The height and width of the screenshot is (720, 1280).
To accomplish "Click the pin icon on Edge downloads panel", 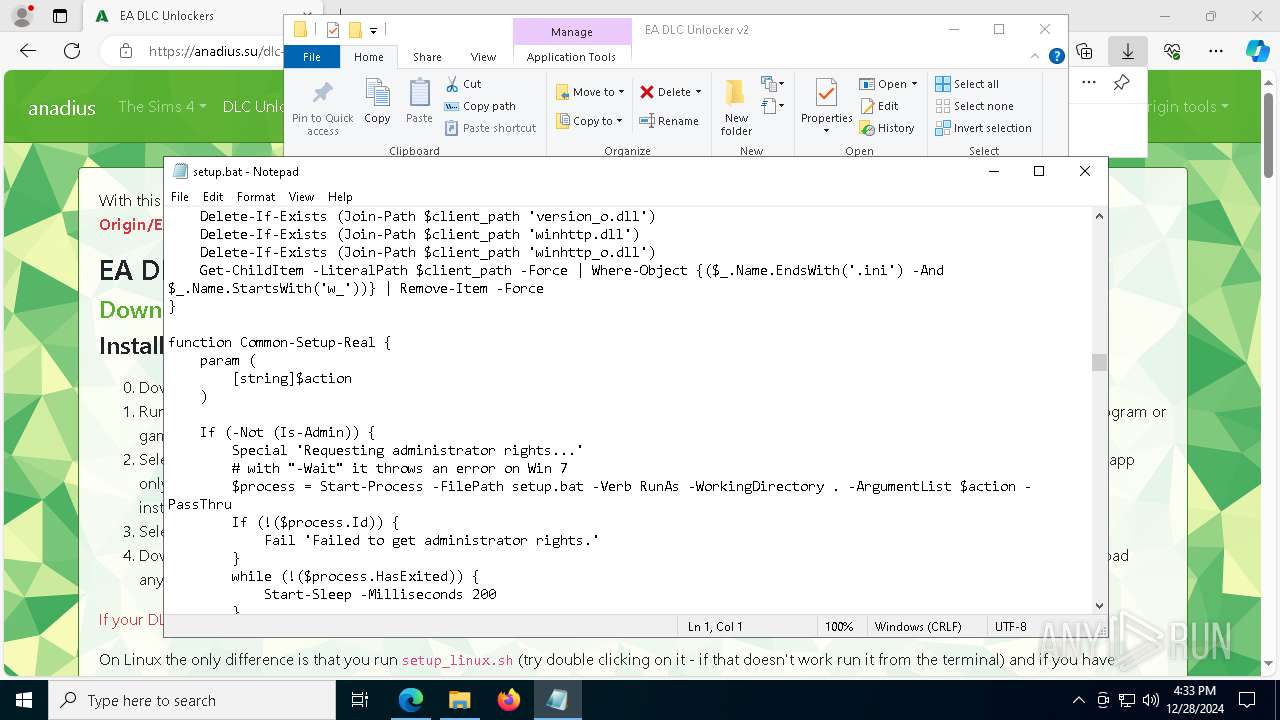I will click(1122, 83).
